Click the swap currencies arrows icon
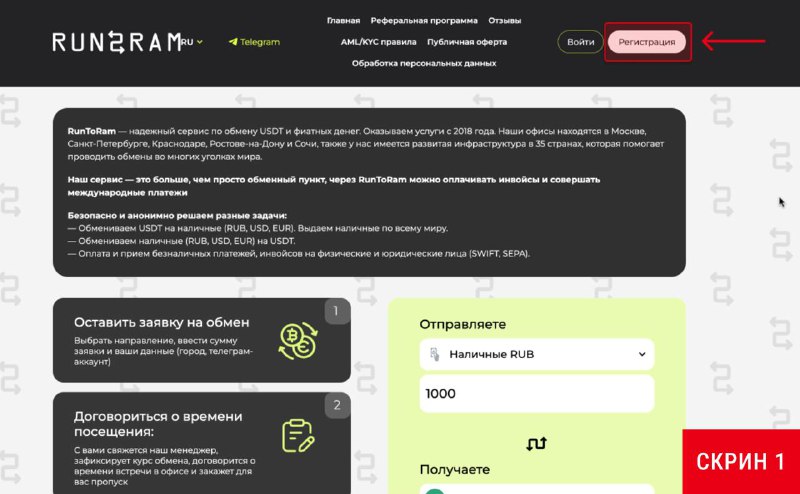 537,443
